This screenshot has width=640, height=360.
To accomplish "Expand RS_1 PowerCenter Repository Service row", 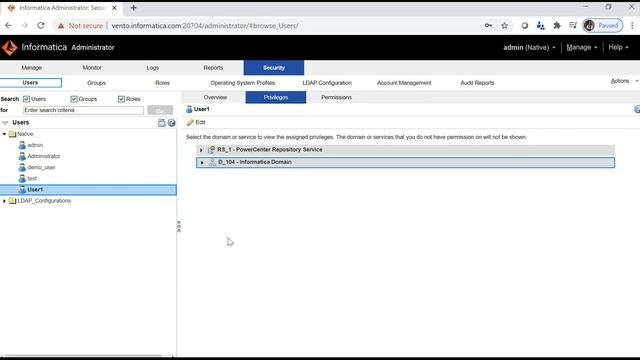I will click(201, 150).
